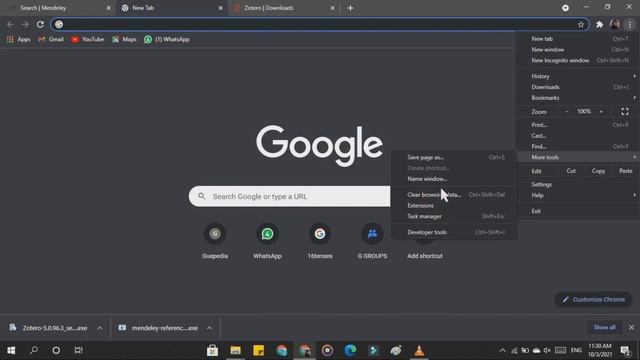Close the New Tab tab
This screenshot has width=640, height=360.
click(220, 8)
